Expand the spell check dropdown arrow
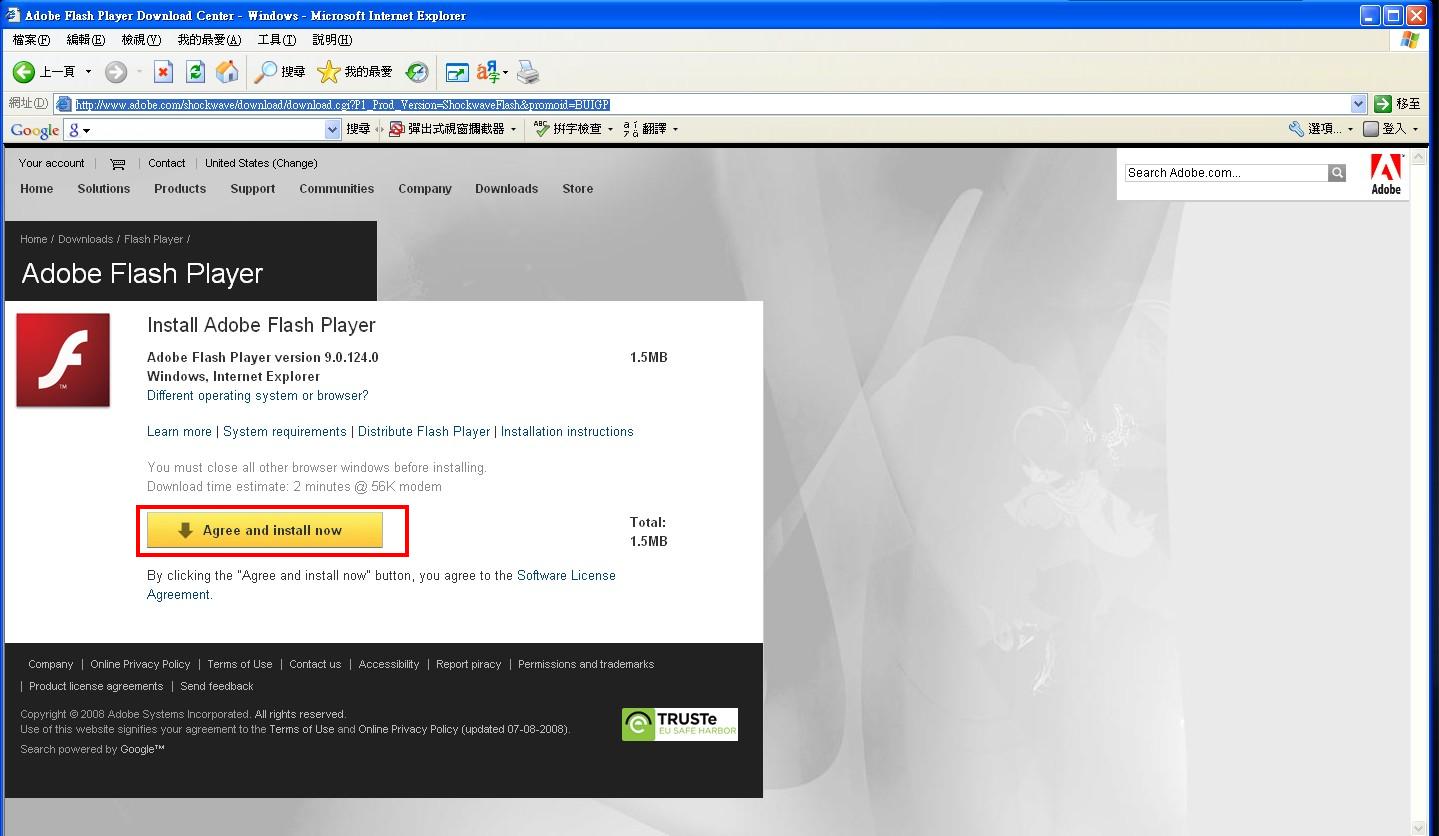This screenshot has width=1439, height=836. [610, 129]
